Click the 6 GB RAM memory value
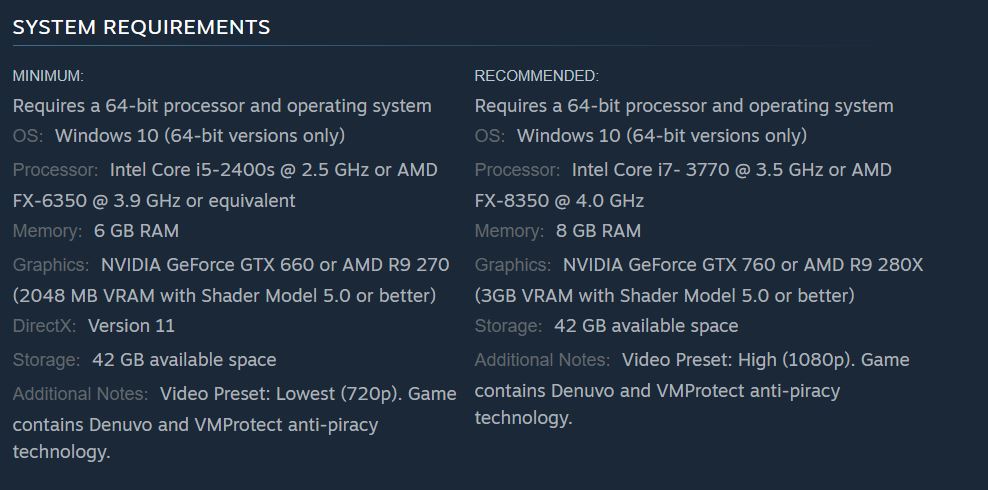Screen dimensions: 988x490 (x=136, y=231)
